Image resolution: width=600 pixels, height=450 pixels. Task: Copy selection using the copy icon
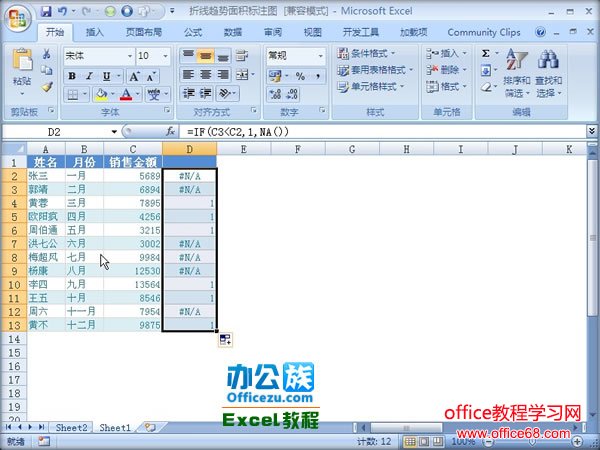(x=46, y=70)
